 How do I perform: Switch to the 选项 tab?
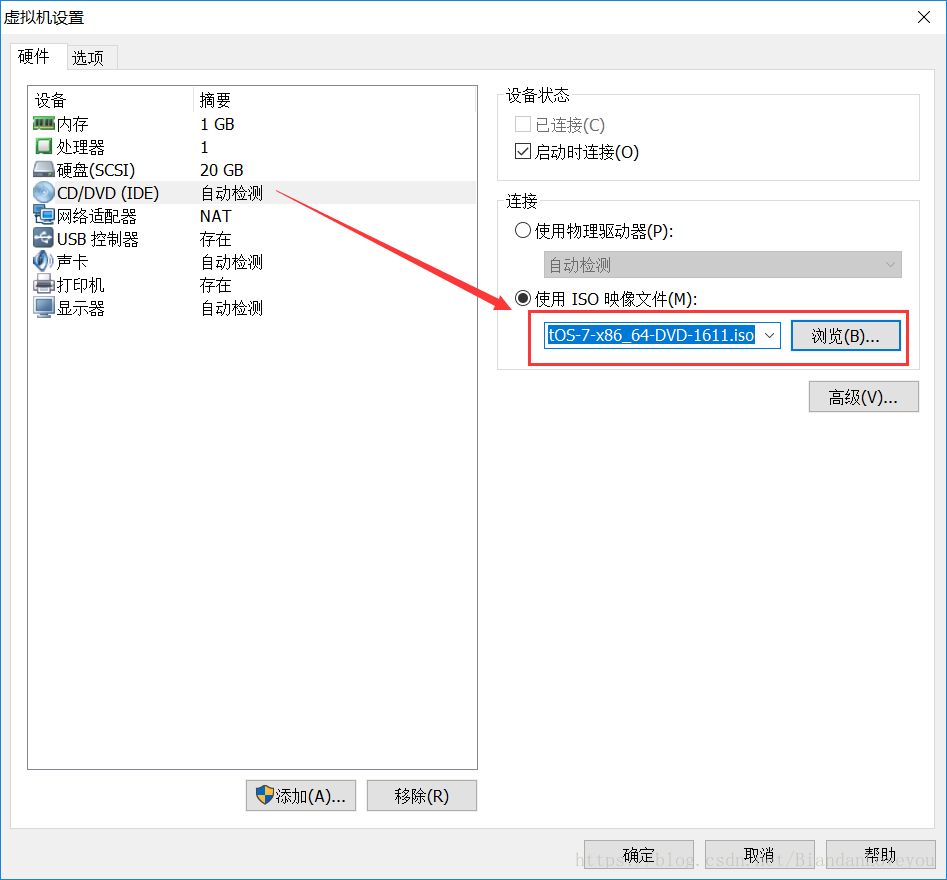point(88,57)
